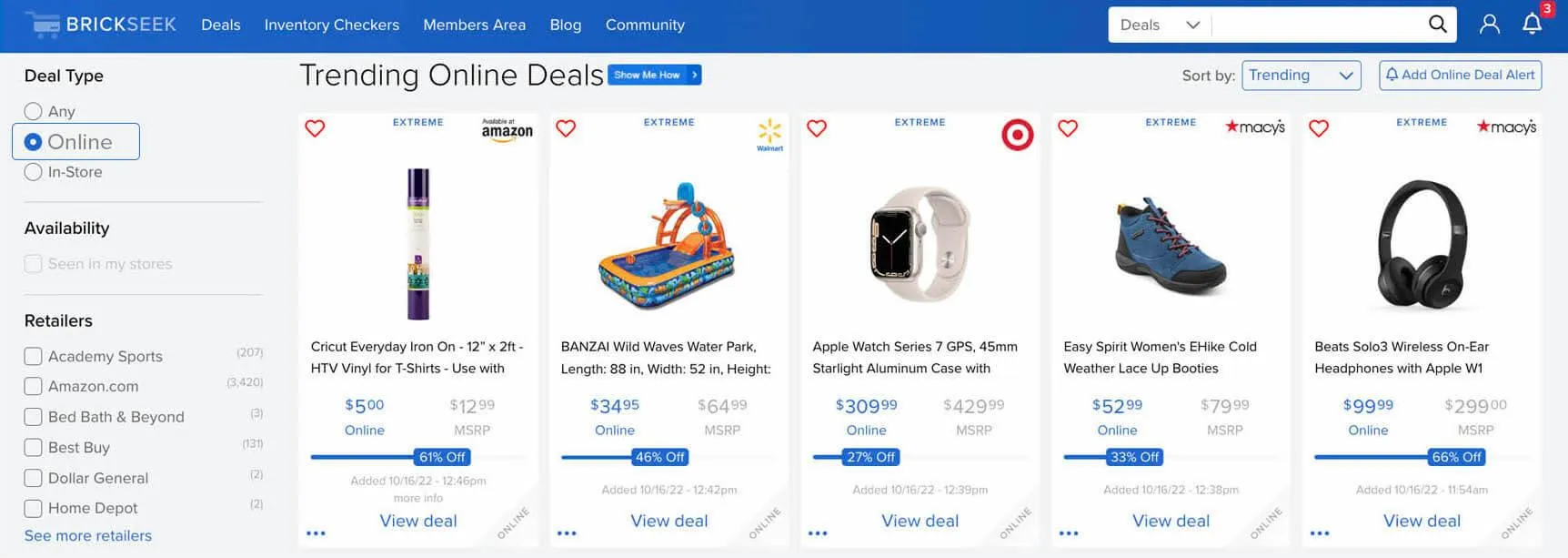Expand the See more retailers list
The height and width of the screenshot is (558, 1568).
tap(87, 535)
